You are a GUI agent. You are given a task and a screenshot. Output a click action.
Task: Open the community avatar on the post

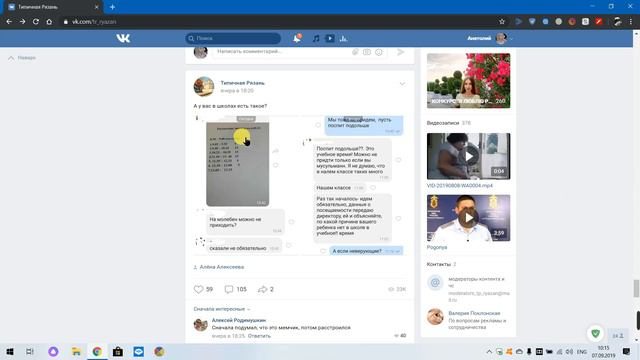pyautogui.click(x=204, y=86)
